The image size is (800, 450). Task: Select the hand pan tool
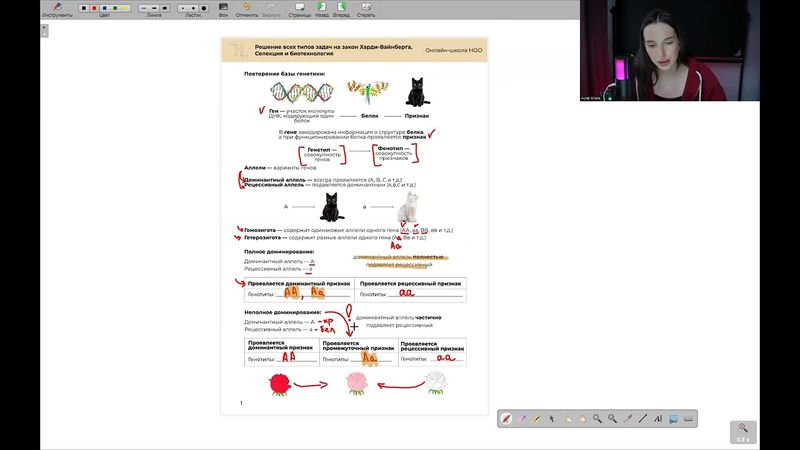(567, 418)
